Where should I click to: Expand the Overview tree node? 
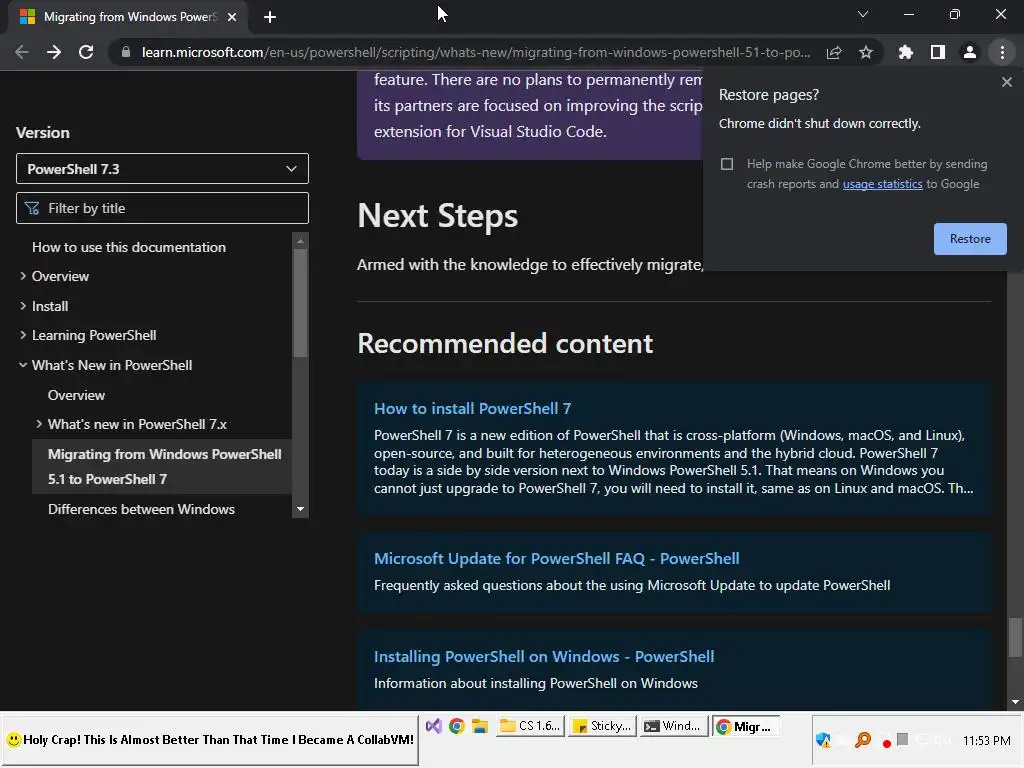[23, 276]
